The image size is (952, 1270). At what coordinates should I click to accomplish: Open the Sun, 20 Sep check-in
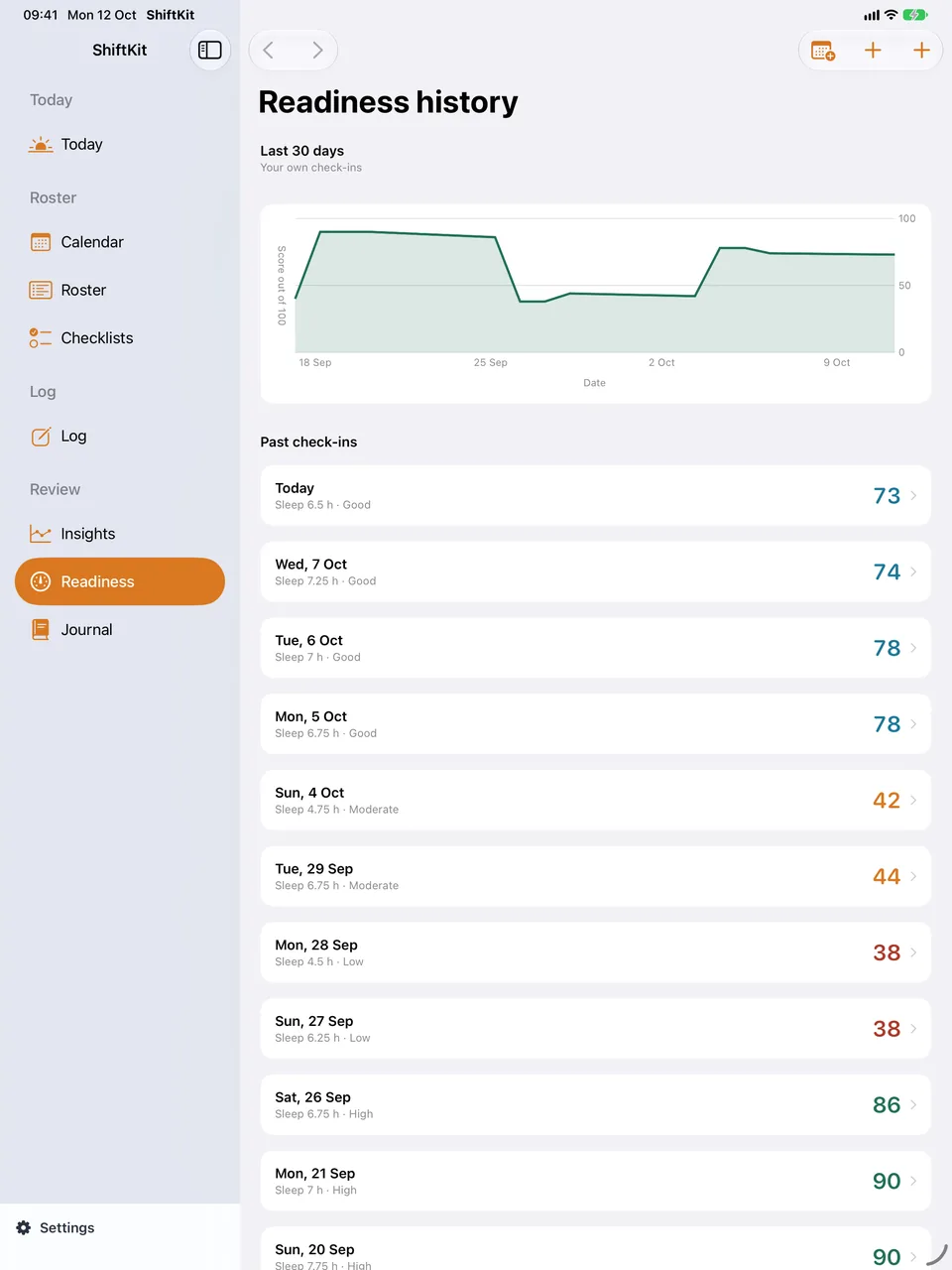click(595, 1248)
